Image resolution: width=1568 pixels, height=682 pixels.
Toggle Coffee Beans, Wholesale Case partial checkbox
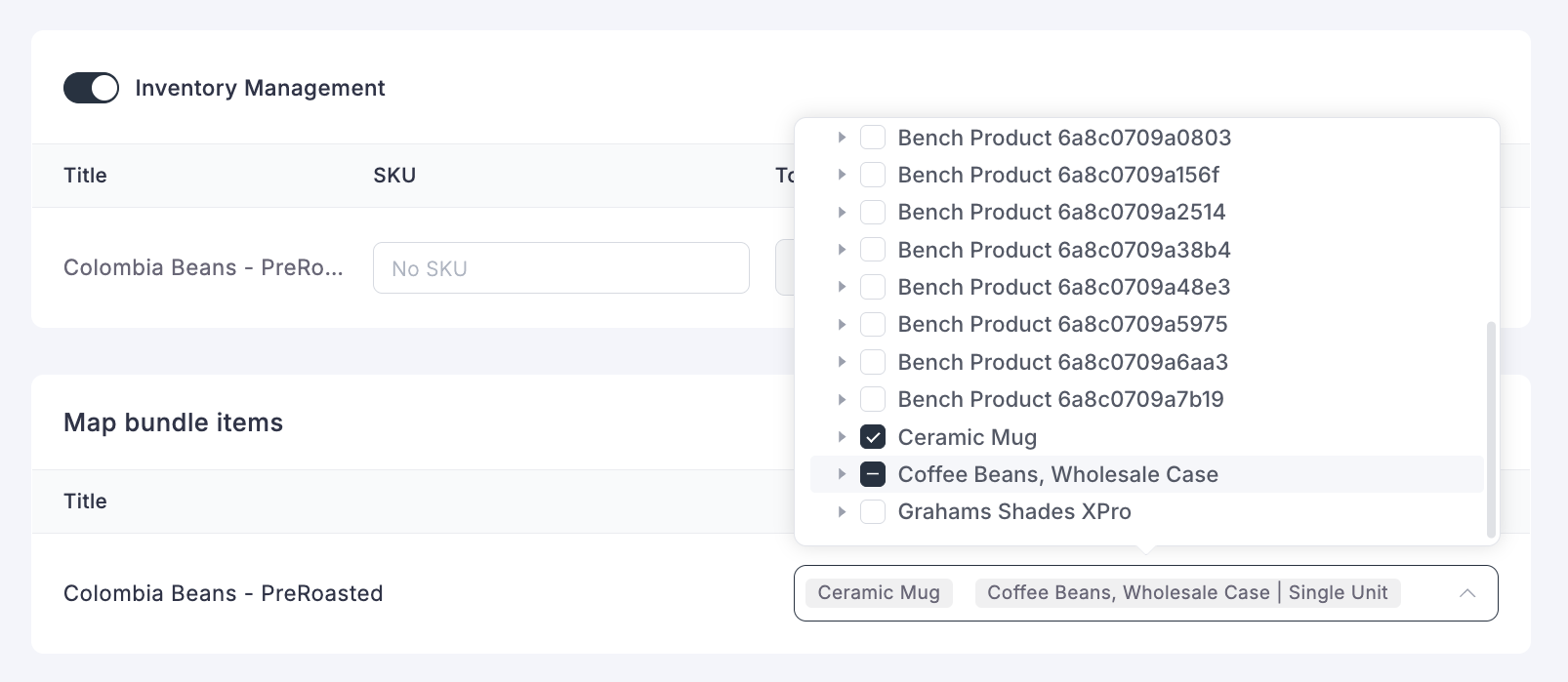click(x=873, y=474)
